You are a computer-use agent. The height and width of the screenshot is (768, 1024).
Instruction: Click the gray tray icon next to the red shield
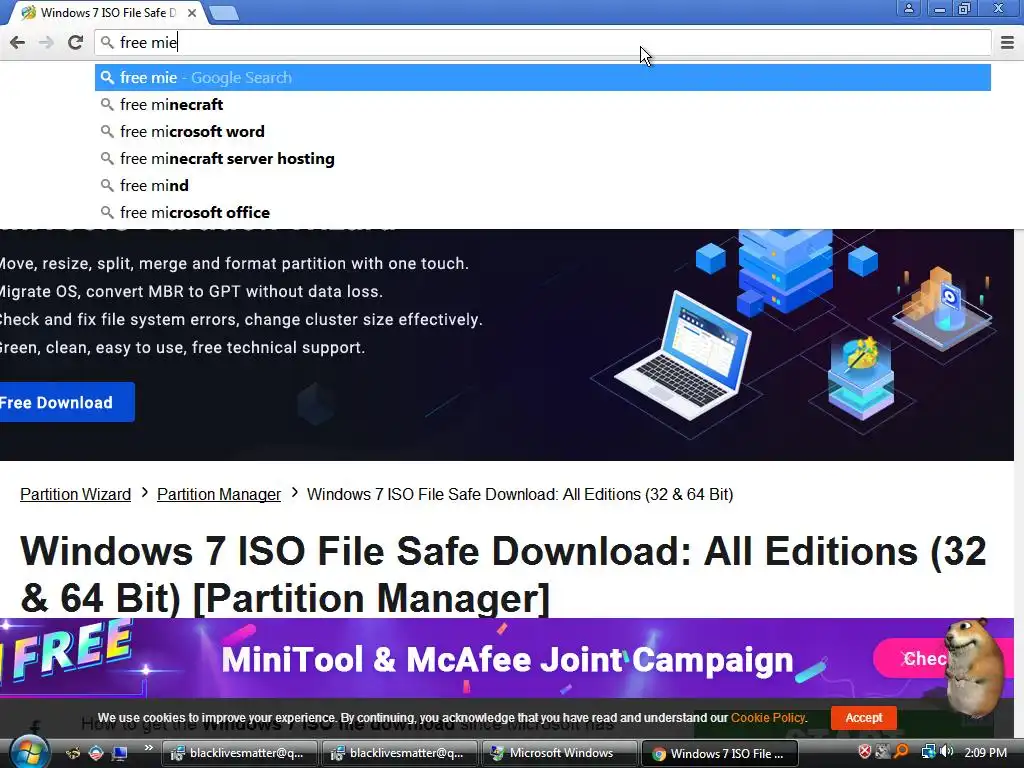[x=883, y=752]
